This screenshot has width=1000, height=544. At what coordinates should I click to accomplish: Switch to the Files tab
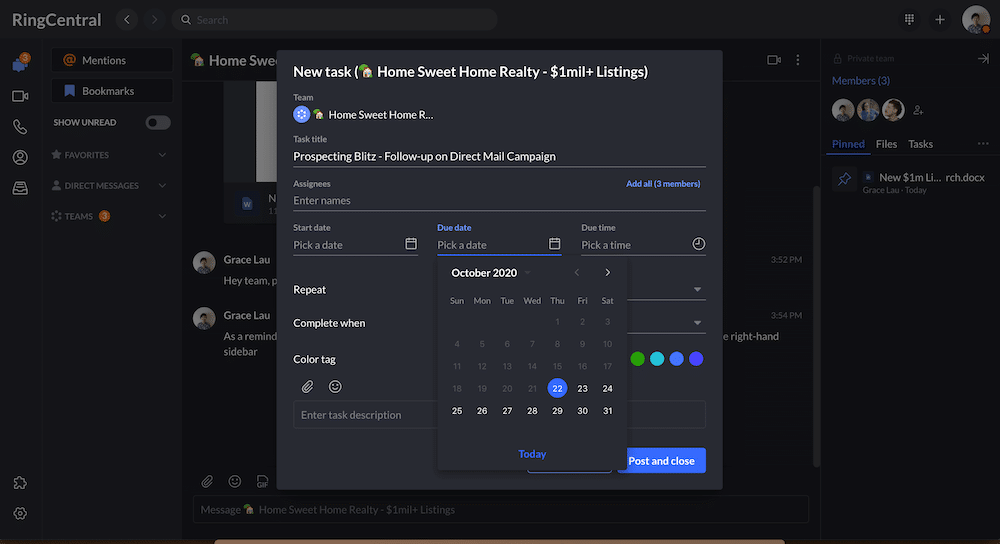point(886,144)
